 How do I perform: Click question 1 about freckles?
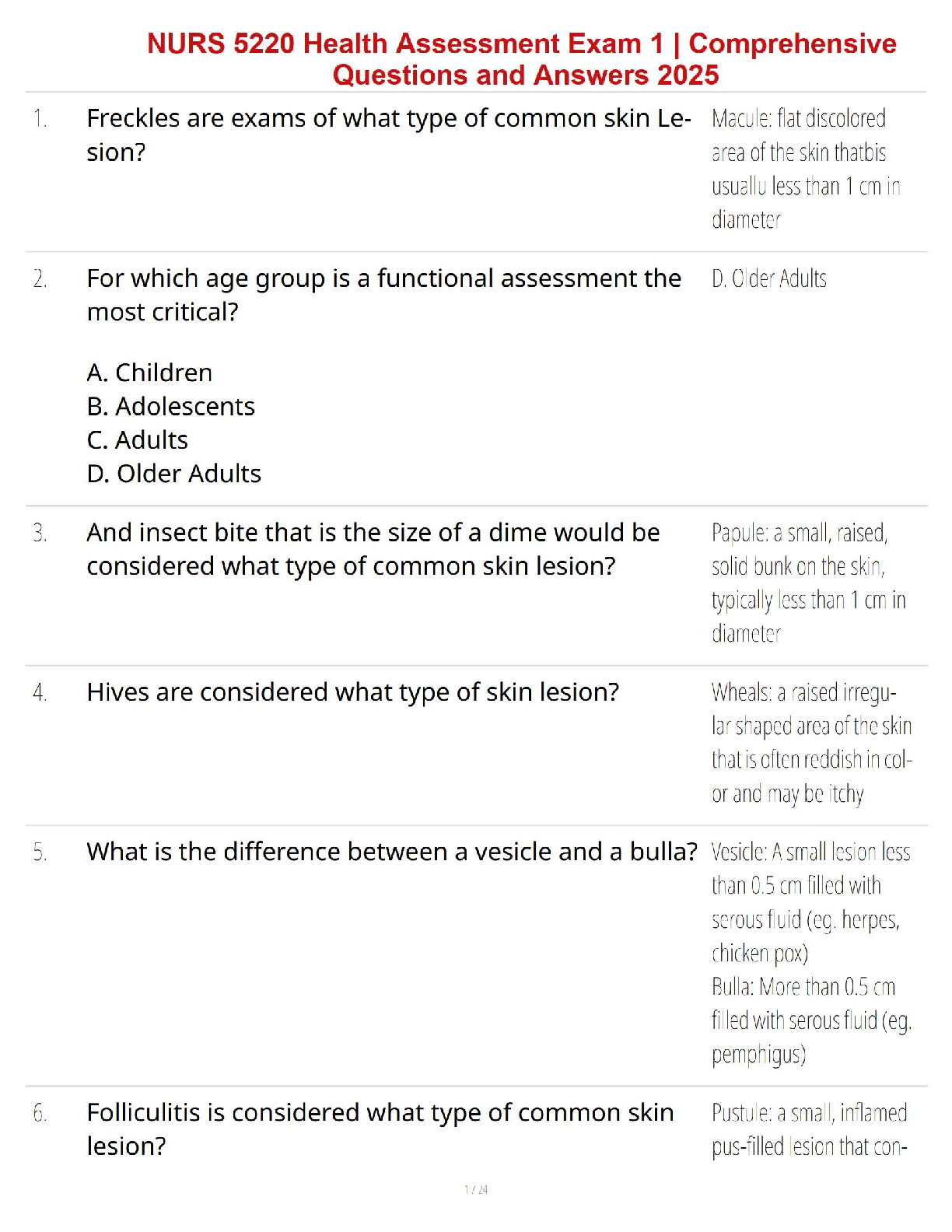tap(388, 135)
